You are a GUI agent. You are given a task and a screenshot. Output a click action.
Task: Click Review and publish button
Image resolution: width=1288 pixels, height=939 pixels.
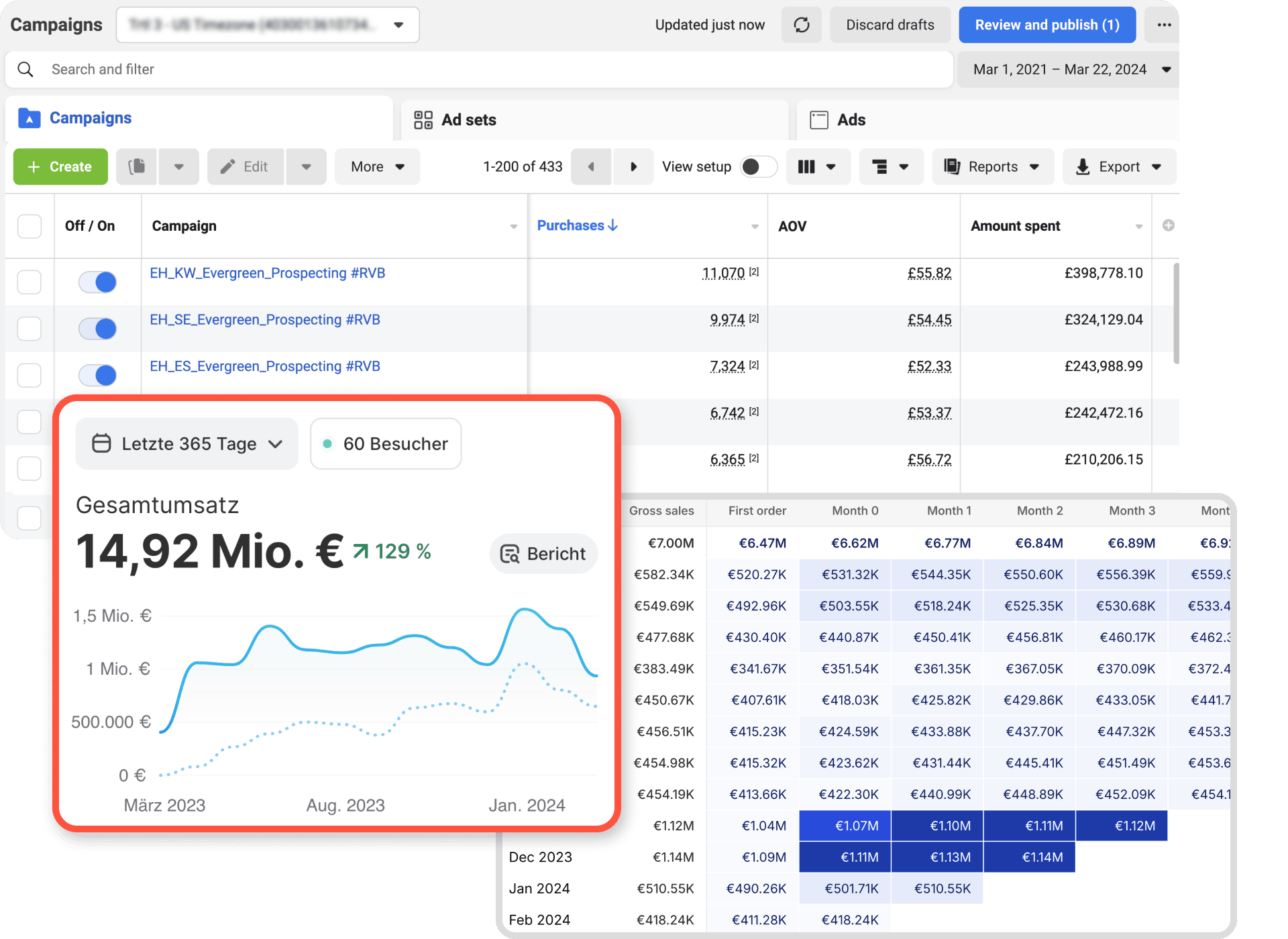(x=1046, y=25)
